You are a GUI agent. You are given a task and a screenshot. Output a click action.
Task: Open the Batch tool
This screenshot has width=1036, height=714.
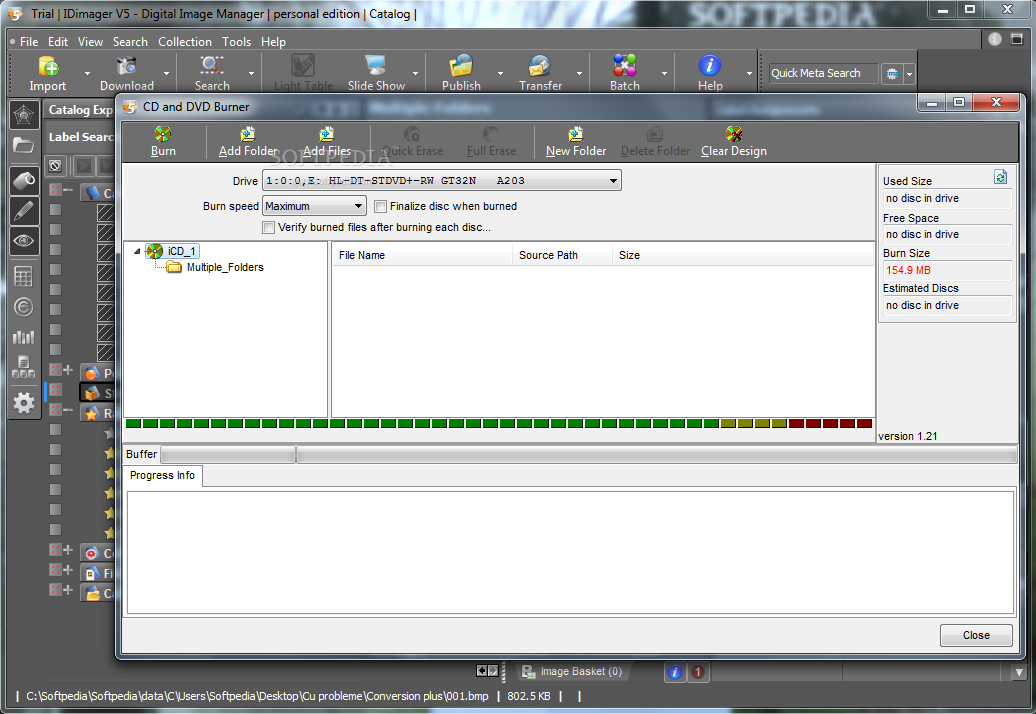point(624,73)
